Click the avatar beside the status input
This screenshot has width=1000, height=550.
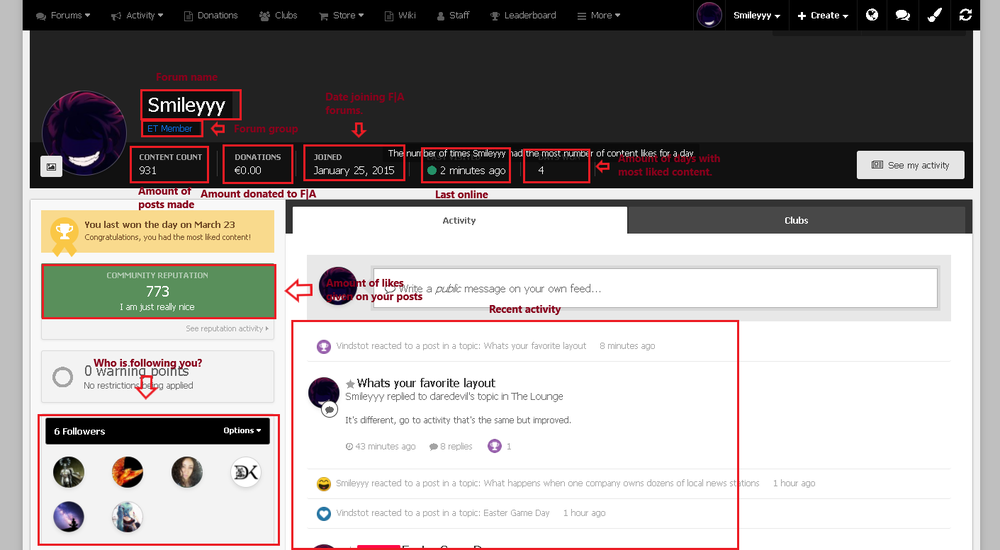coord(337,286)
